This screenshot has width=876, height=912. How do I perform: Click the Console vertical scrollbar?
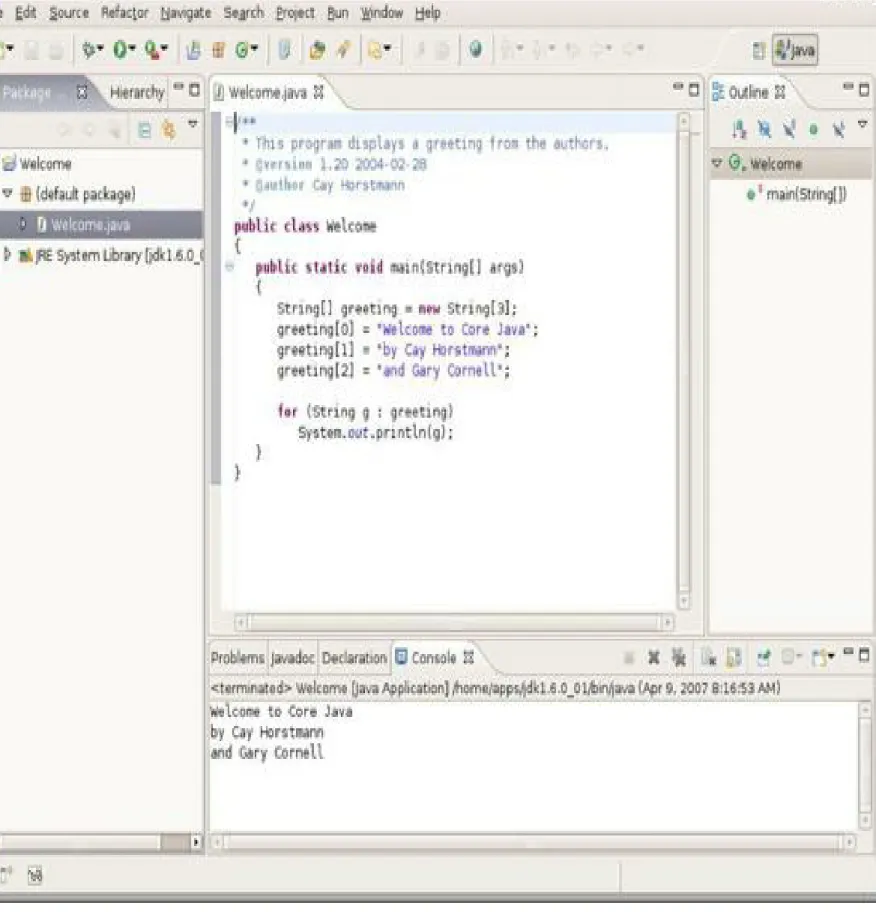pos(865,765)
